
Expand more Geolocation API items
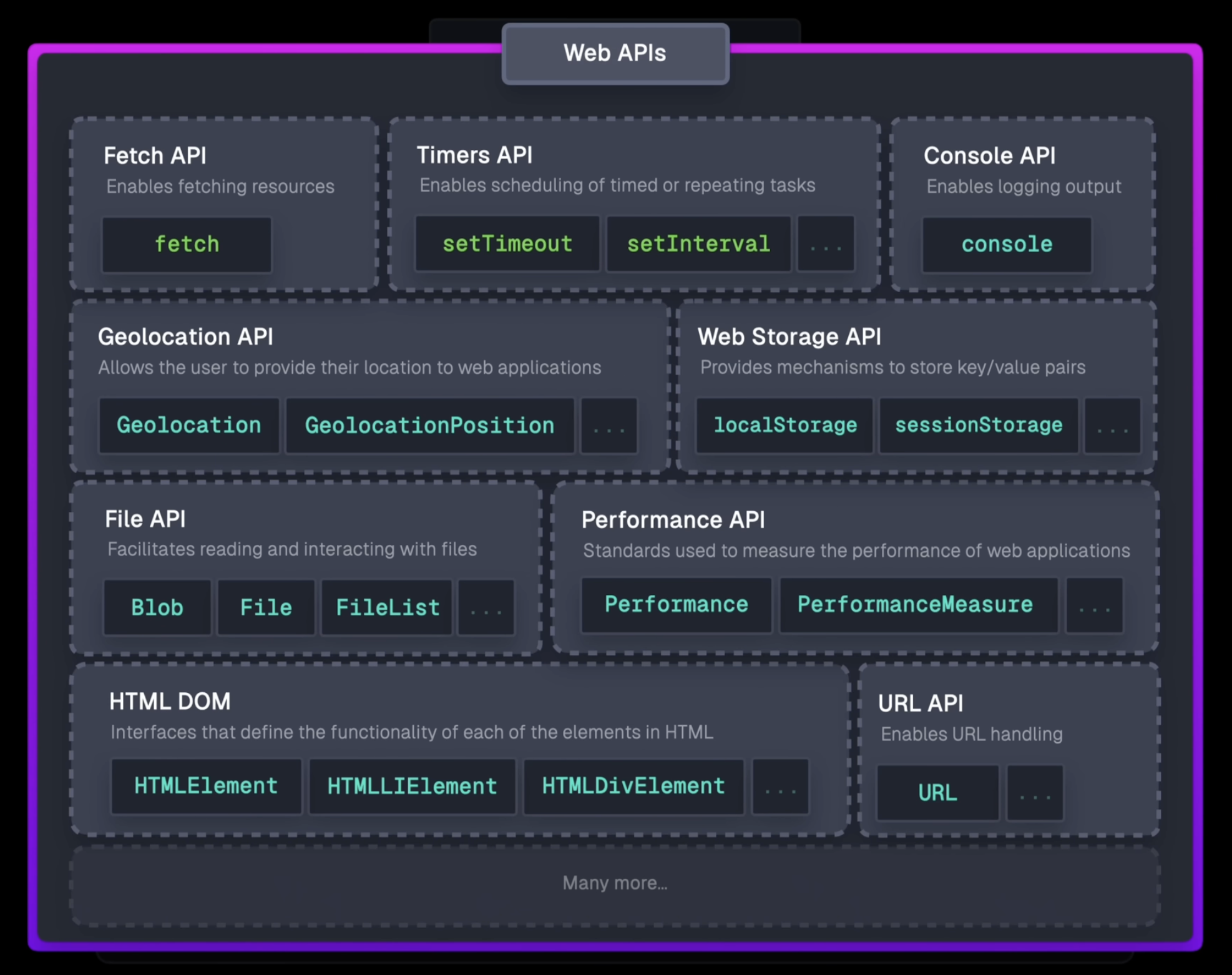609,425
